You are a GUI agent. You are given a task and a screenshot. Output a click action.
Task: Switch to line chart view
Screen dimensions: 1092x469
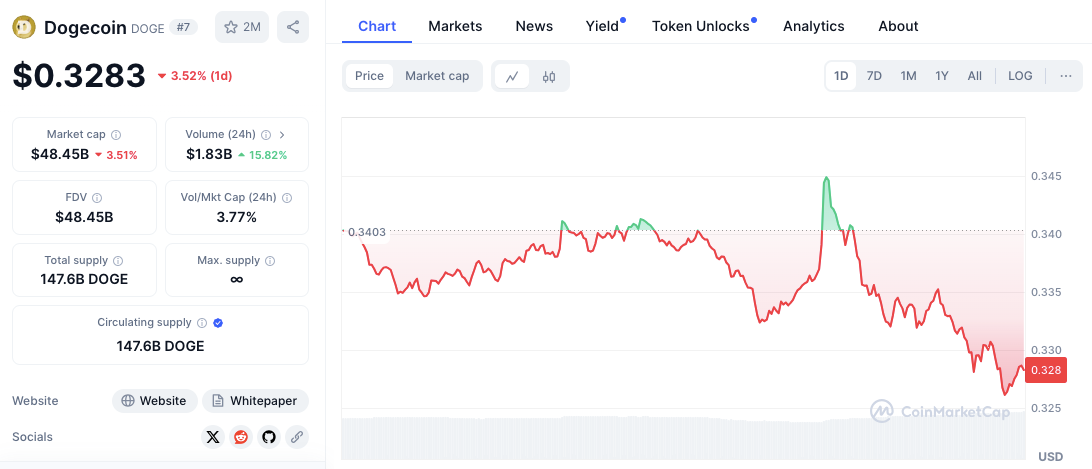tap(512, 76)
